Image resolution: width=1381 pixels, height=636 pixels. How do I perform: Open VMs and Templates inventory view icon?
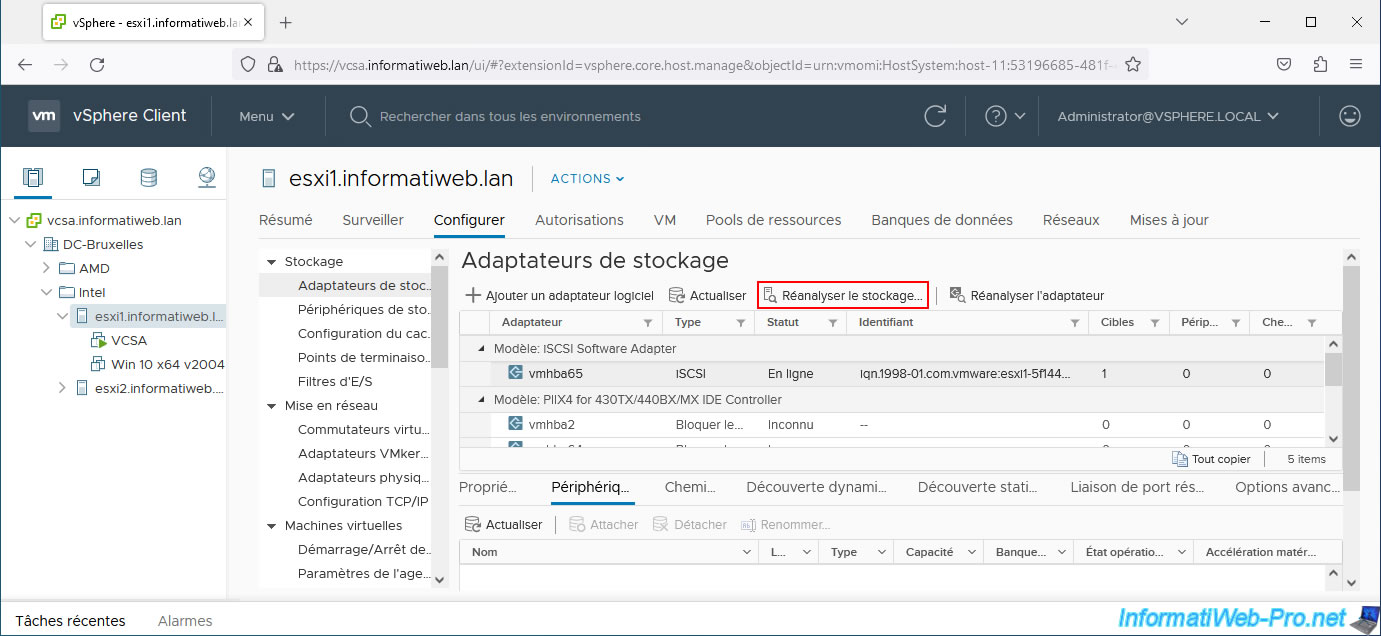tap(91, 178)
